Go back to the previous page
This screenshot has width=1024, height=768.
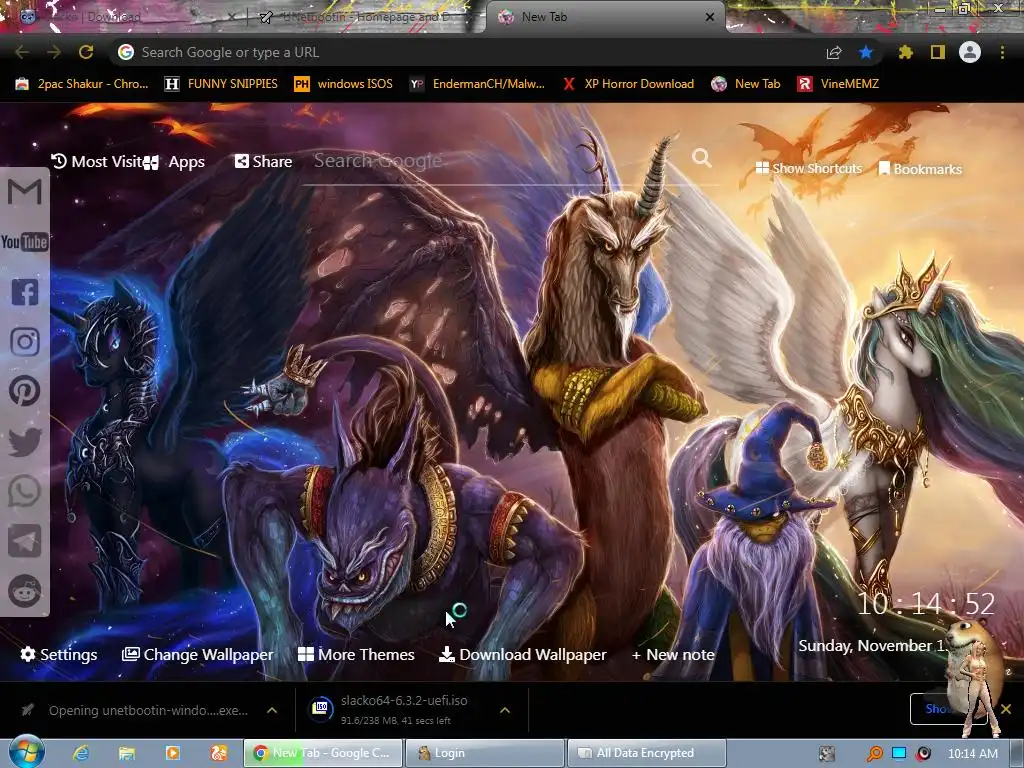click(x=22, y=52)
